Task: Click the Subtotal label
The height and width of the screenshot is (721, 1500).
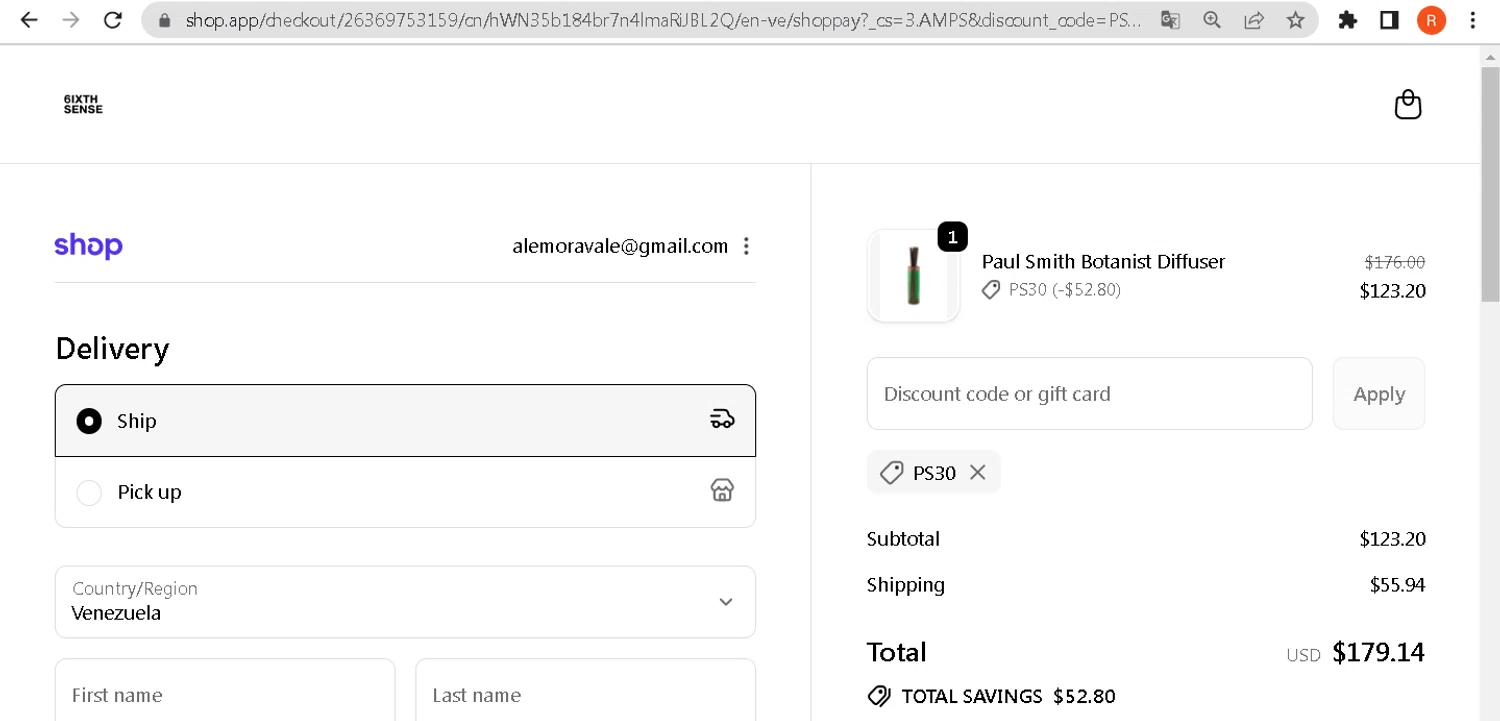Action: pos(903,539)
